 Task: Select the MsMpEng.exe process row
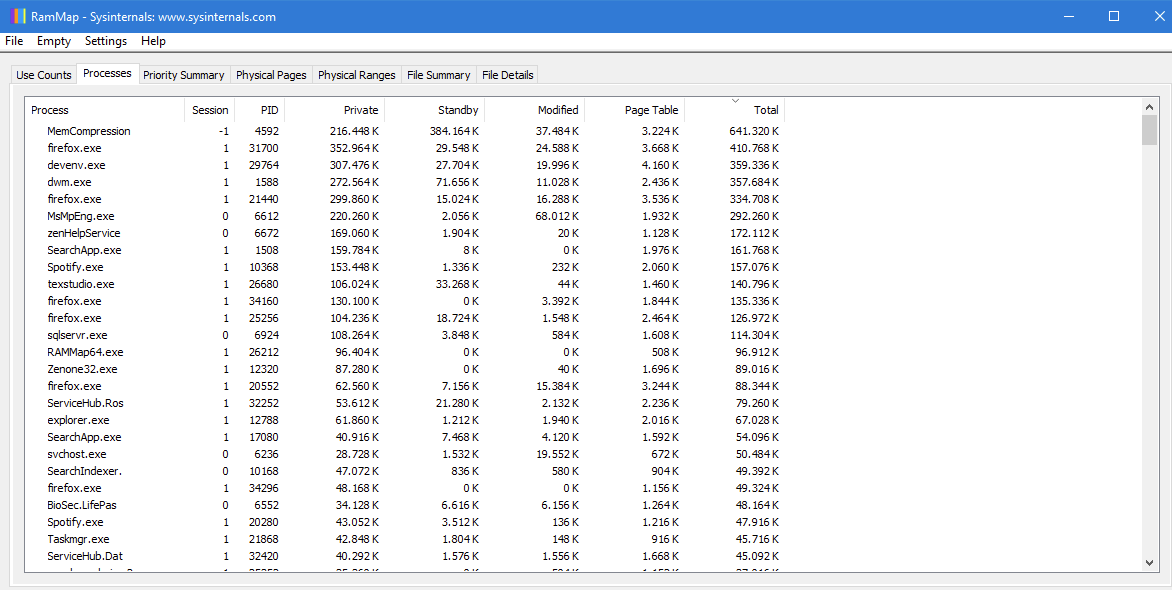click(x=404, y=216)
